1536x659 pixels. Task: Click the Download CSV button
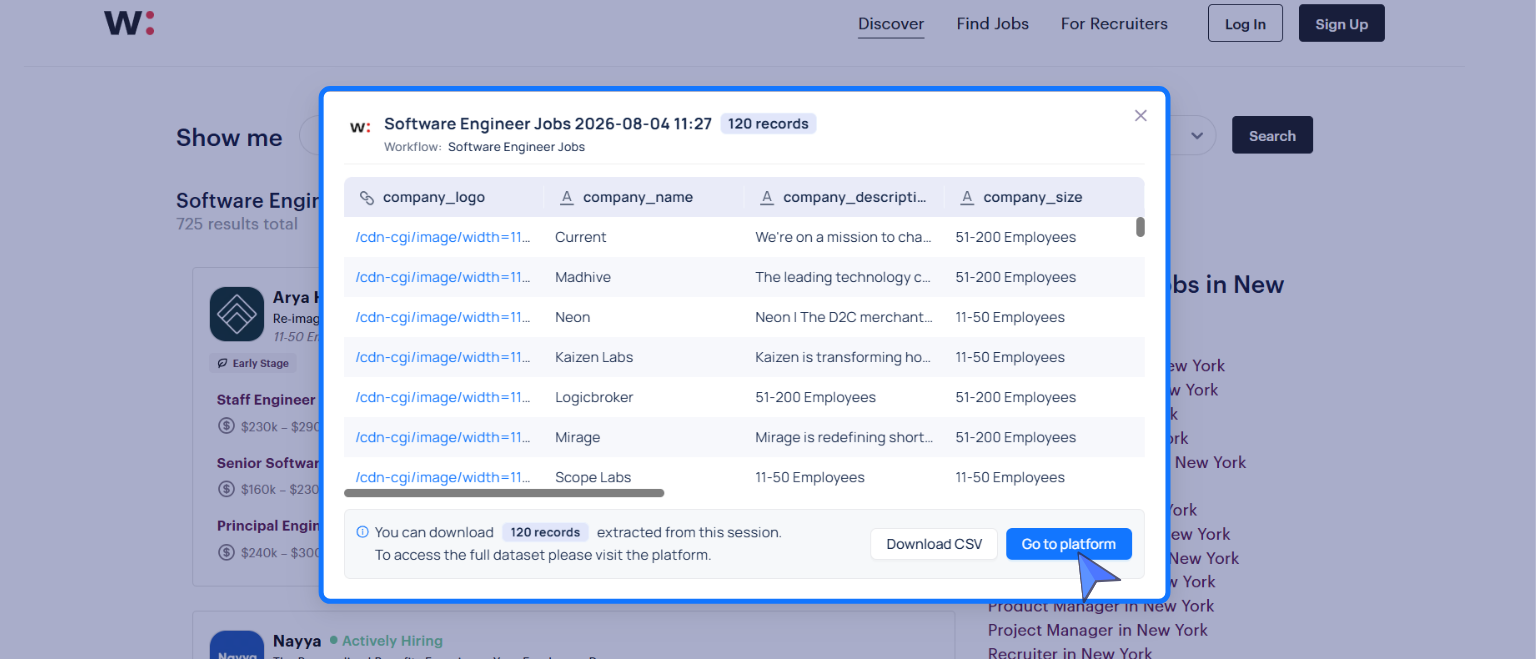click(x=934, y=544)
